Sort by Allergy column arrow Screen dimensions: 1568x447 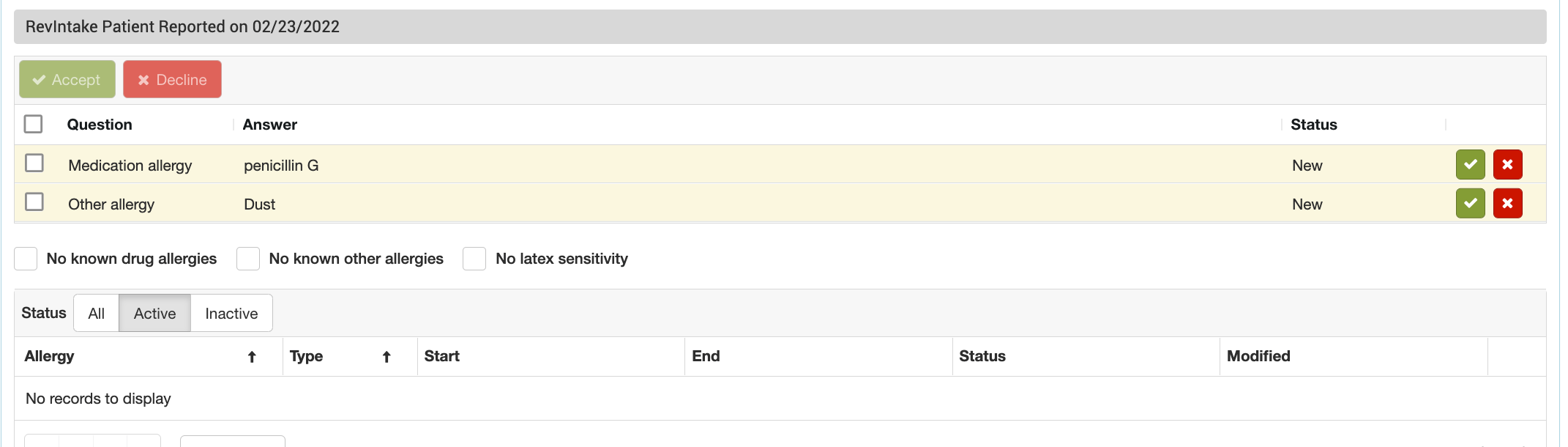[x=252, y=357]
